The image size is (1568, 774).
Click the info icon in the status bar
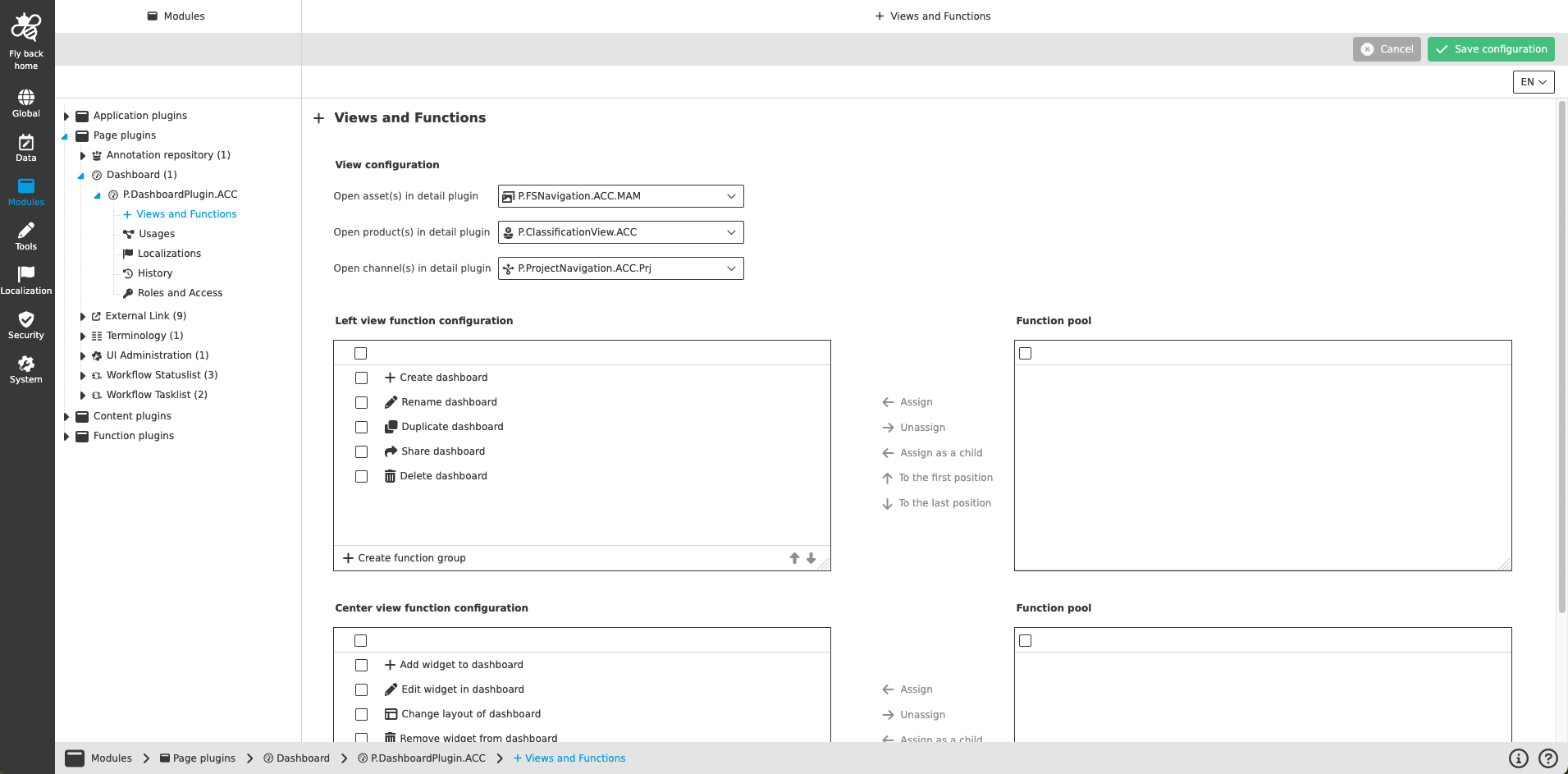click(1519, 758)
